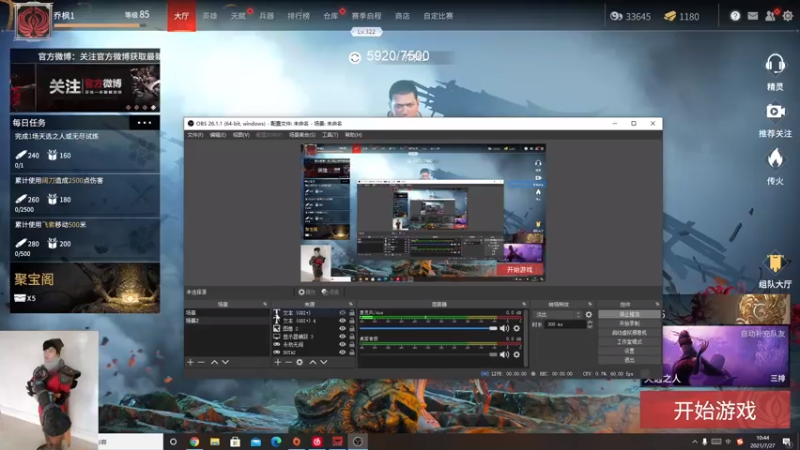This screenshot has width=800, height=450.
Task: Open the game mail envelope icon
Action: coord(753,16)
